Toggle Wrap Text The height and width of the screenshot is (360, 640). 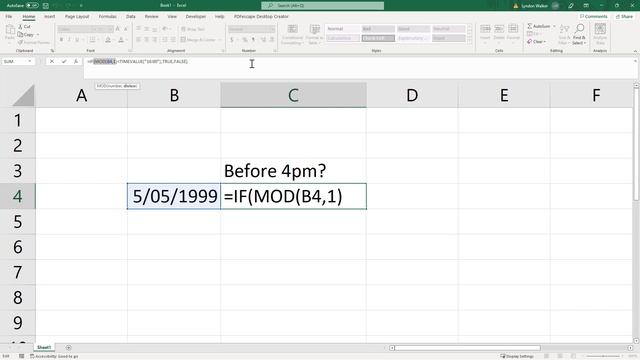(x=193, y=29)
